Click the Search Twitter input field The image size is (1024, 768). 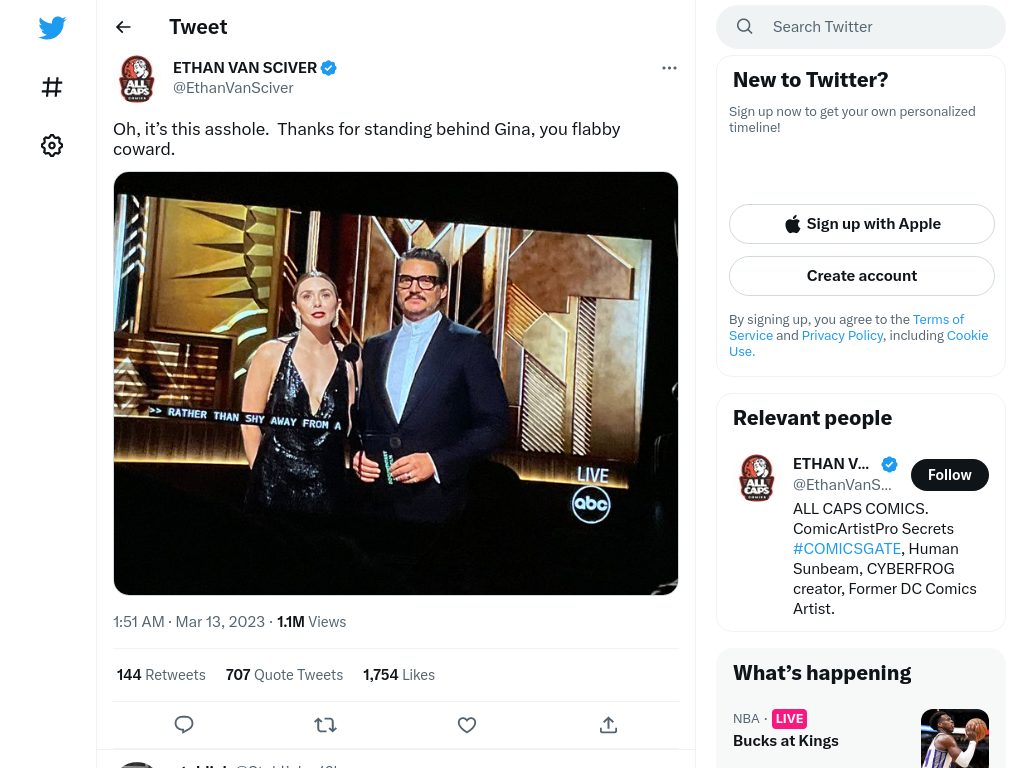coord(861,27)
